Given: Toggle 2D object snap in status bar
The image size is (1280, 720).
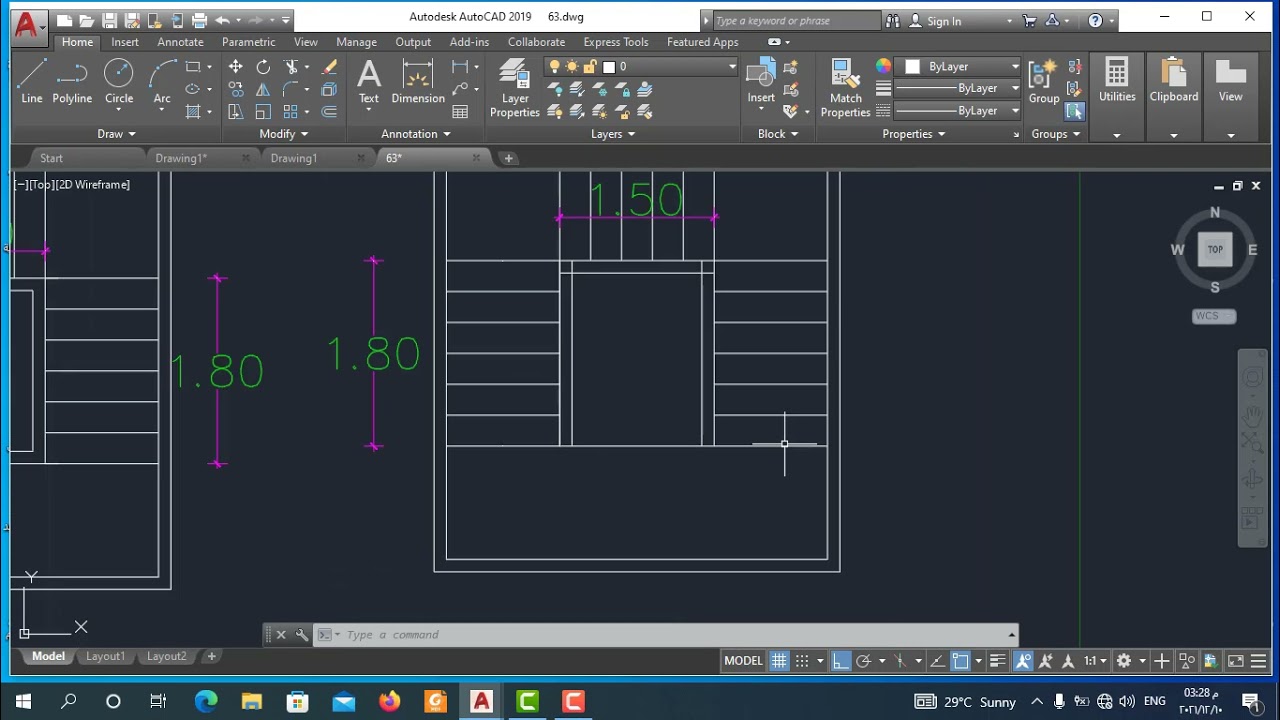Looking at the screenshot, I should [961, 661].
